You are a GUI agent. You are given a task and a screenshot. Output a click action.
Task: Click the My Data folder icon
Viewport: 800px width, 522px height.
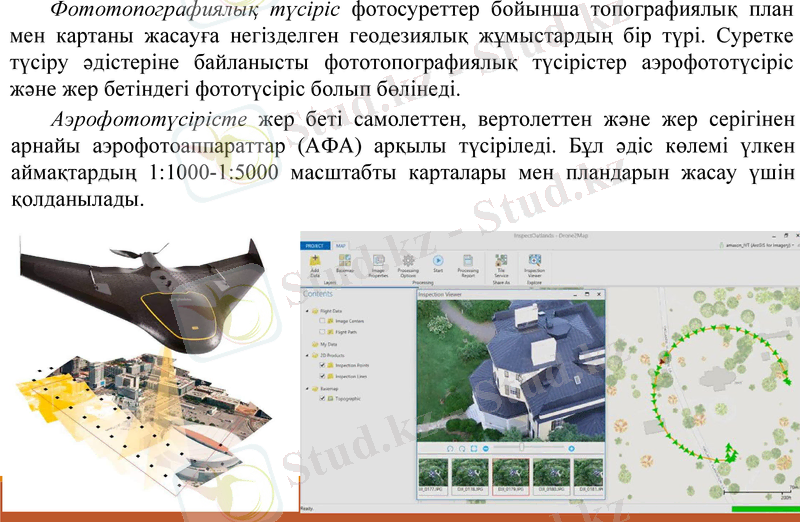tap(315, 344)
